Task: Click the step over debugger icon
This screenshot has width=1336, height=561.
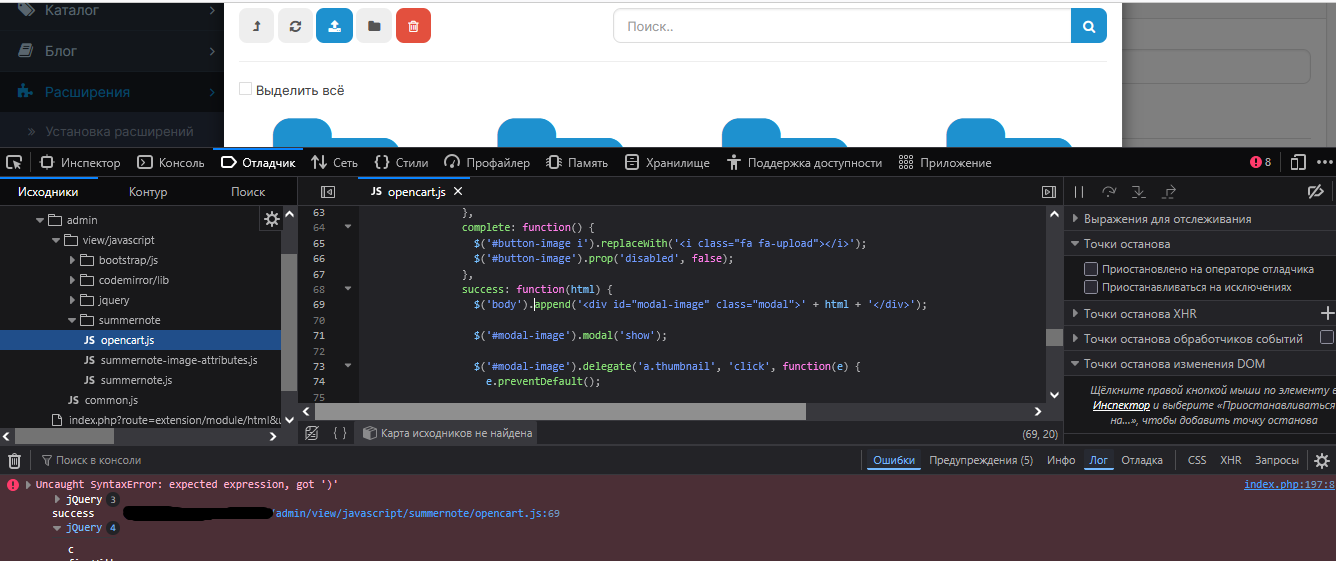Action: pos(1108,191)
